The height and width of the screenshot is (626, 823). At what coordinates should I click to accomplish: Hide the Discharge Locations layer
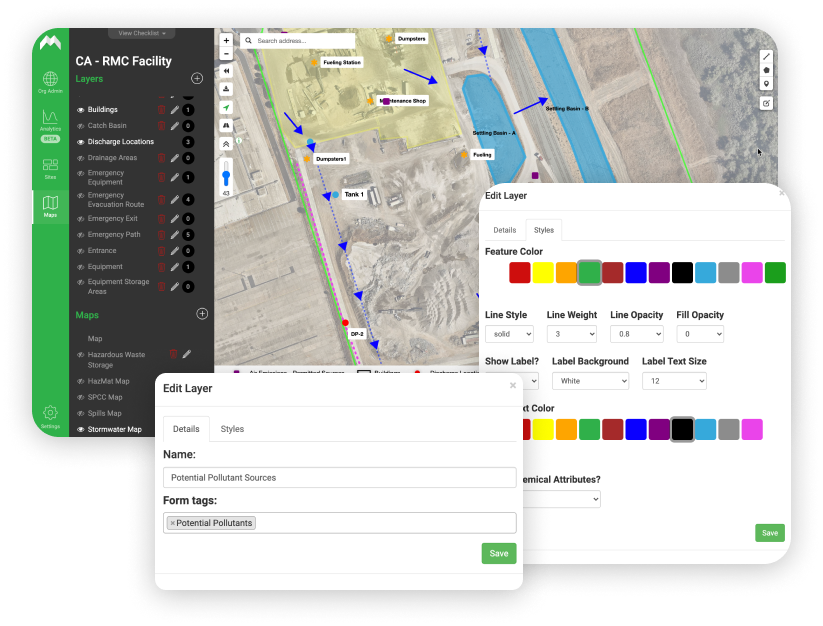click(81, 142)
